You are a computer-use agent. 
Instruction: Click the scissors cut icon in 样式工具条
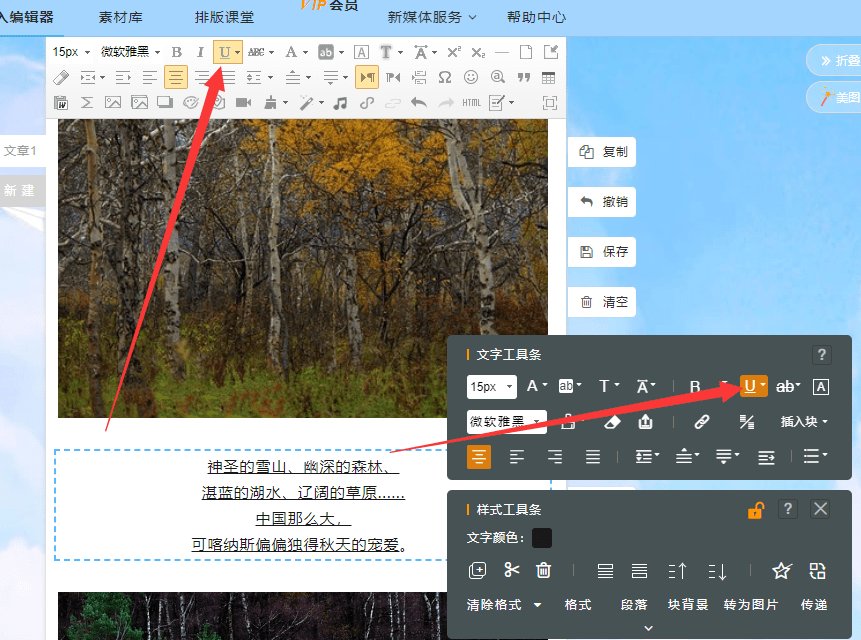511,570
